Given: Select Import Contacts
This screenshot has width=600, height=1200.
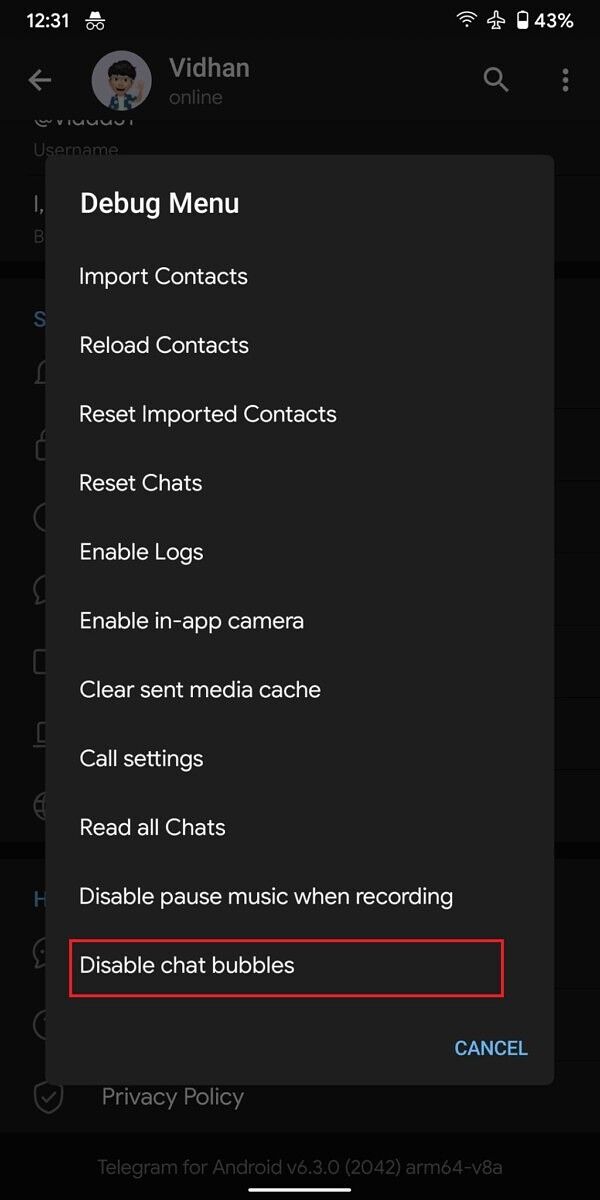Looking at the screenshot, I should click(x=163, y=276).
